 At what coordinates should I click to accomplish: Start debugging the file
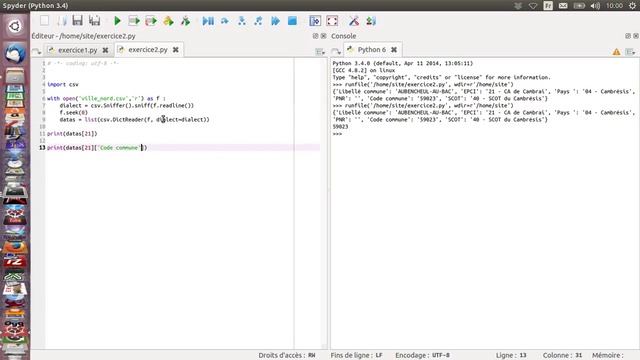tap(208, 21)
